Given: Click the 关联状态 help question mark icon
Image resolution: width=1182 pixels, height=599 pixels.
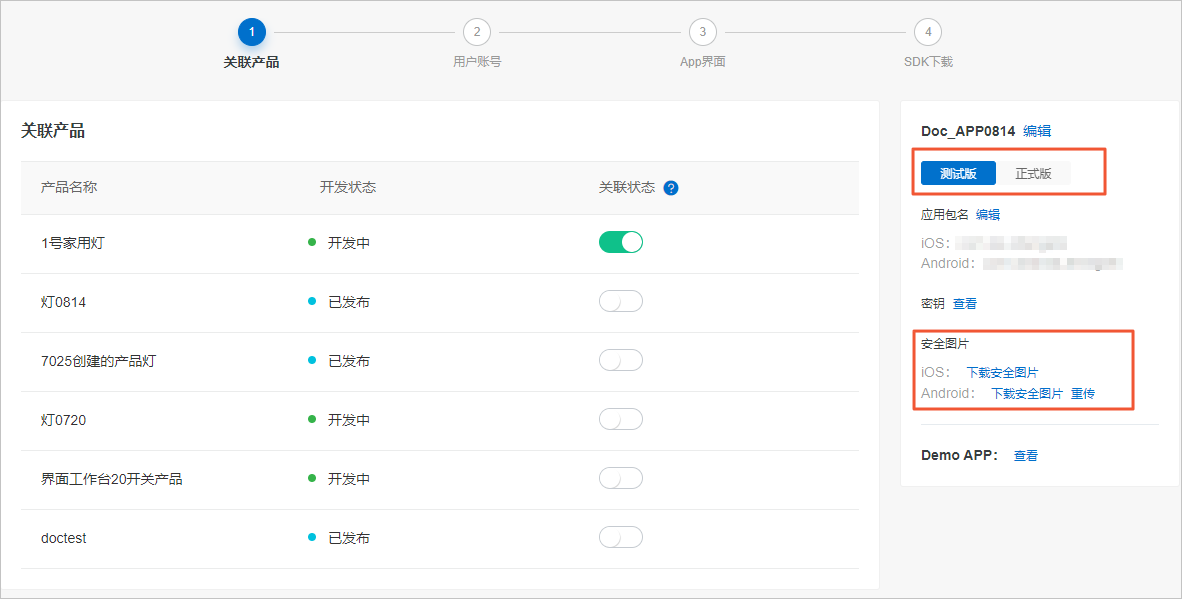Looking at the screenshot, I should coord(671,188).
